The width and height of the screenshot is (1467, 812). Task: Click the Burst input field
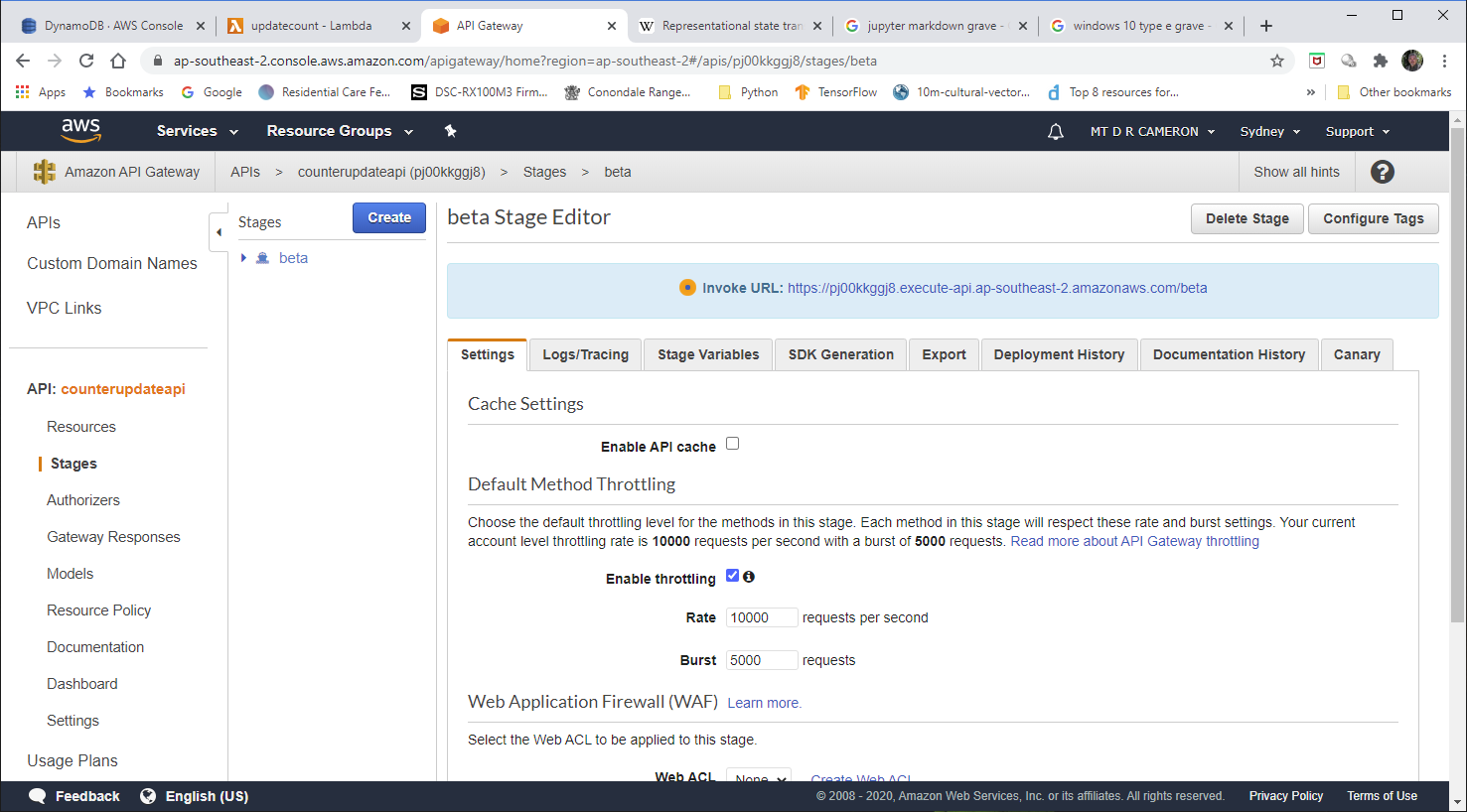[762, 660]
